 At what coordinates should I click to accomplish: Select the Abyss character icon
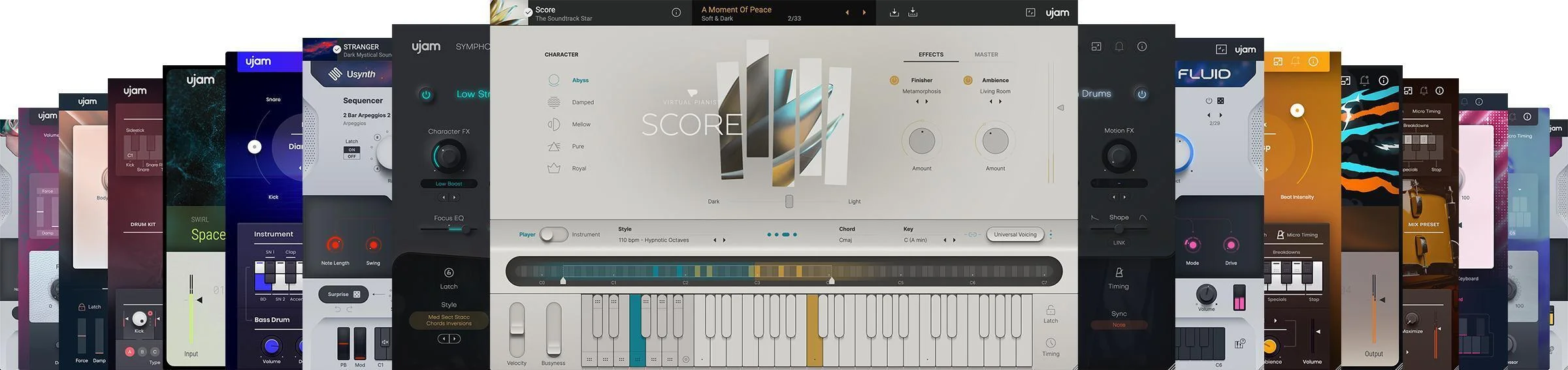pos(554,80)
